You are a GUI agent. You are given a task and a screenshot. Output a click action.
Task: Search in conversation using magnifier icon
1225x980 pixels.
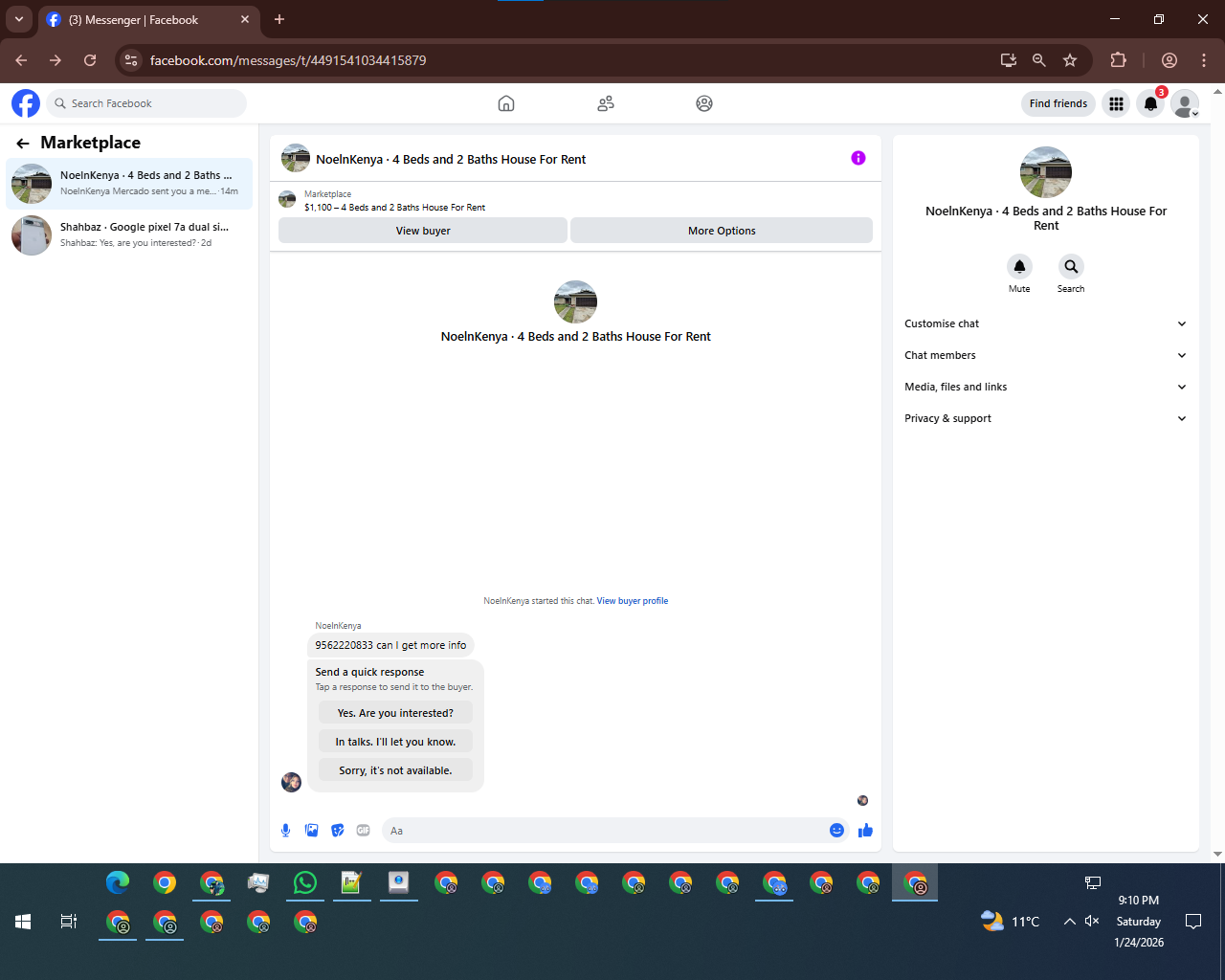1071,266
